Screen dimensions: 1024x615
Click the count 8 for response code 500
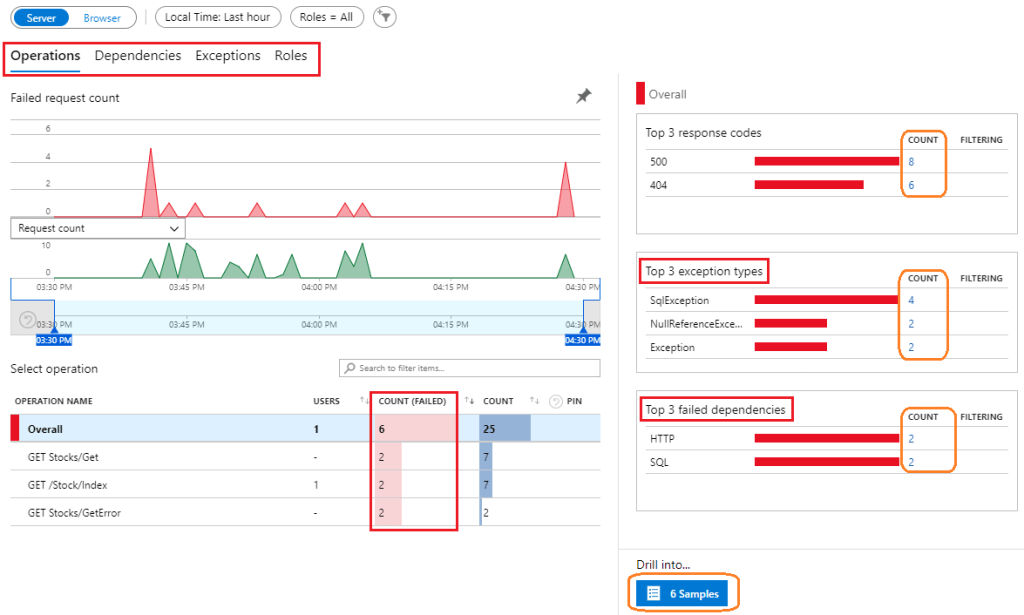pos(911,161)
